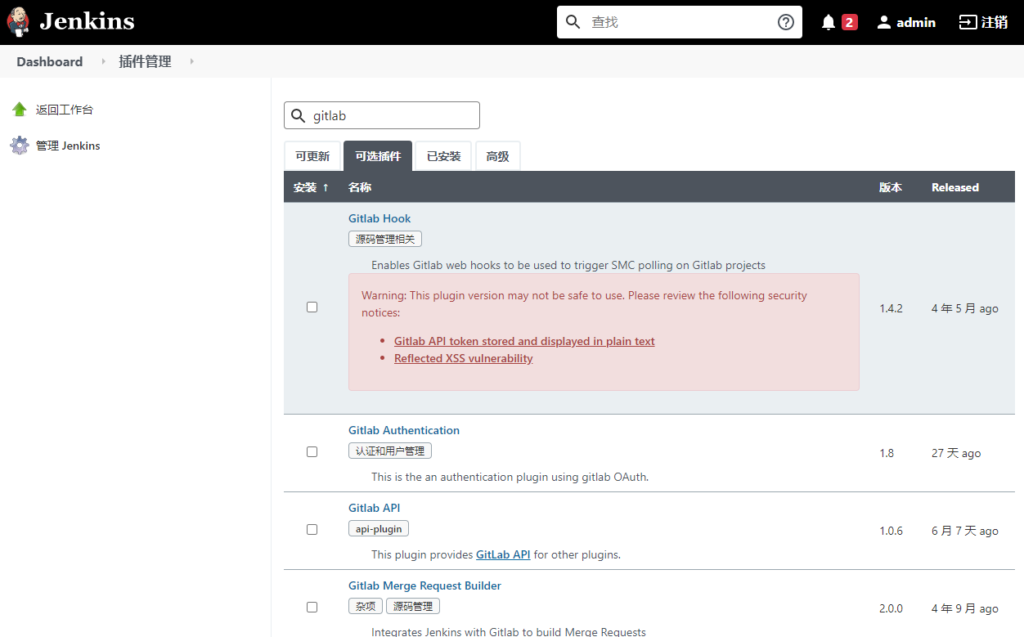Viewport: 1024px width, 637px height.
Task: Go to 插件管理 breadcrumb
Action: coord(145,61)
